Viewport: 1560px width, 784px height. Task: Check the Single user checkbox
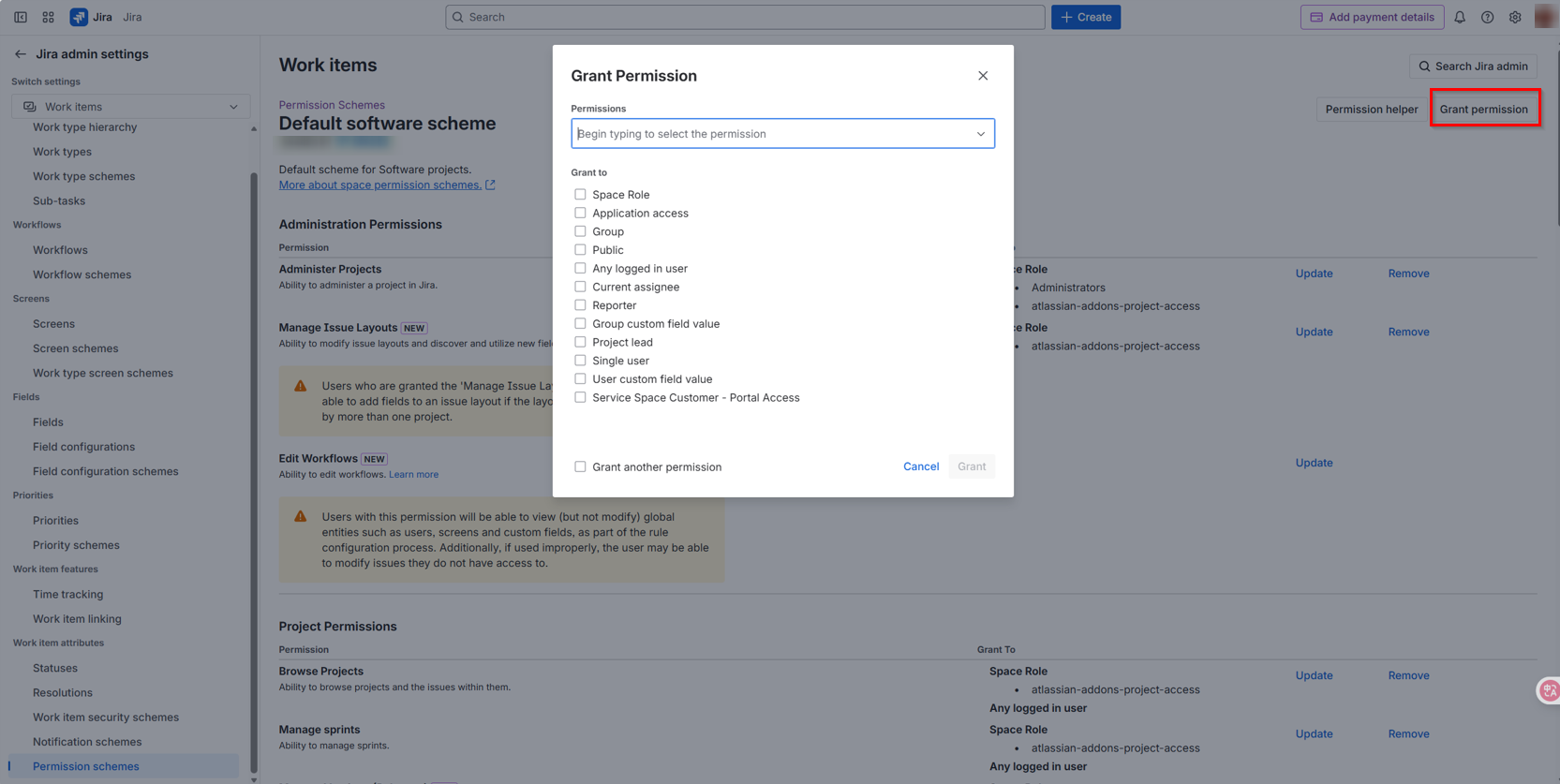click(x=580, y=361)
